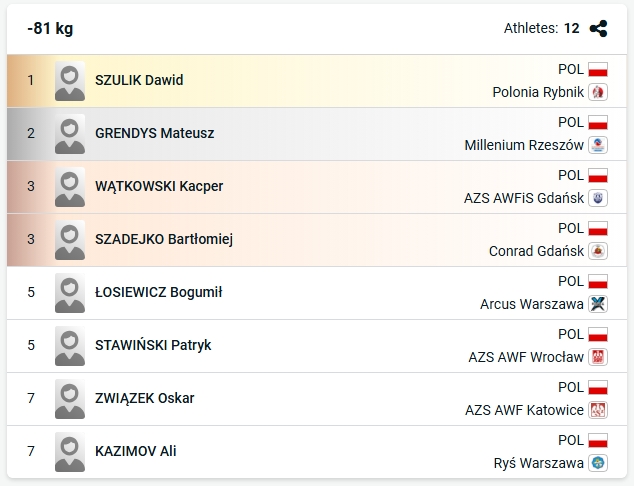634x486 pixels.
Task: Click the Ryś Warszawa club logo
Action: pos(598,463)
